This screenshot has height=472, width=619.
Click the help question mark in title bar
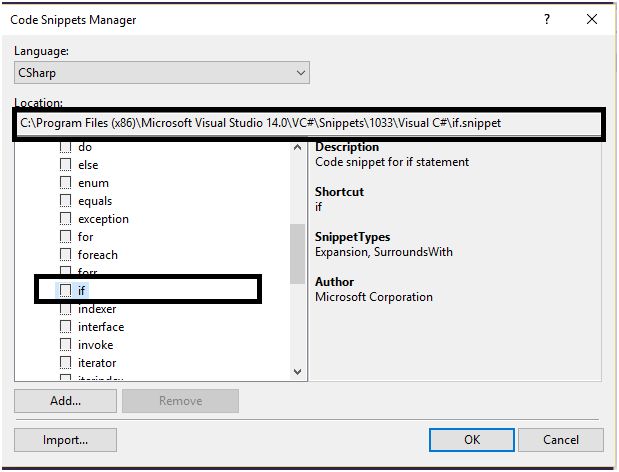click(547, 19)
